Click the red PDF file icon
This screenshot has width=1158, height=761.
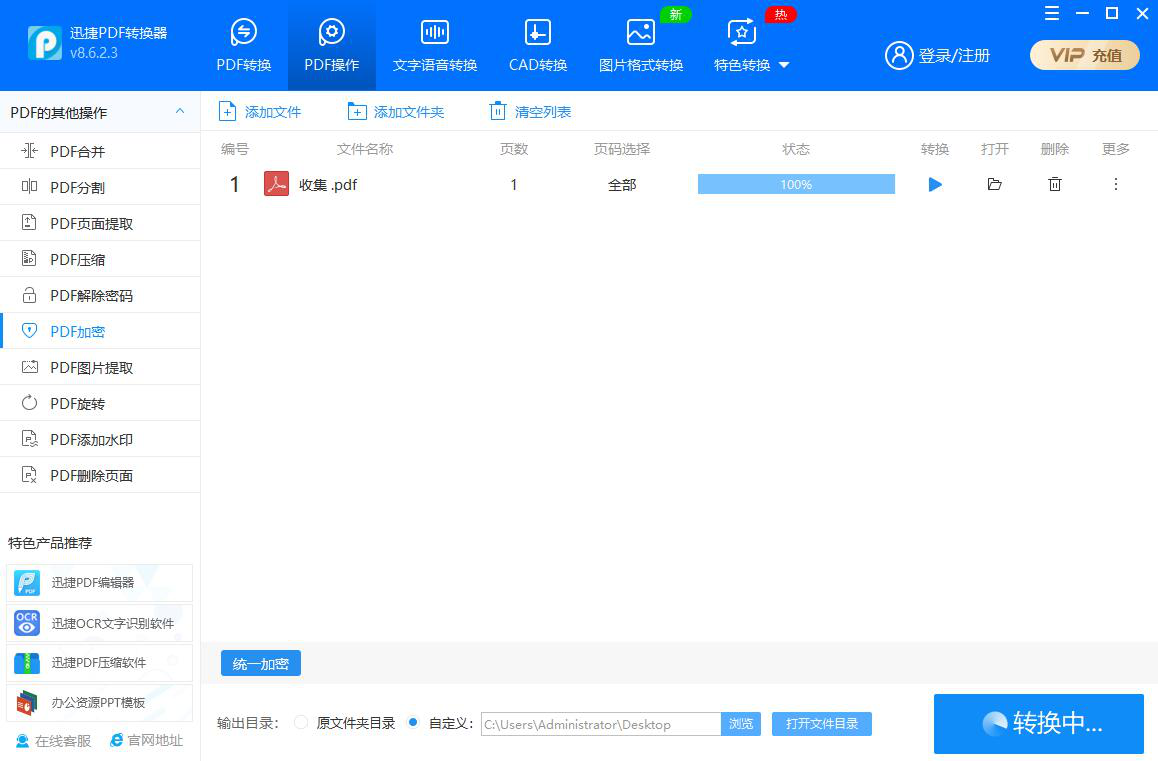[276, 184]
